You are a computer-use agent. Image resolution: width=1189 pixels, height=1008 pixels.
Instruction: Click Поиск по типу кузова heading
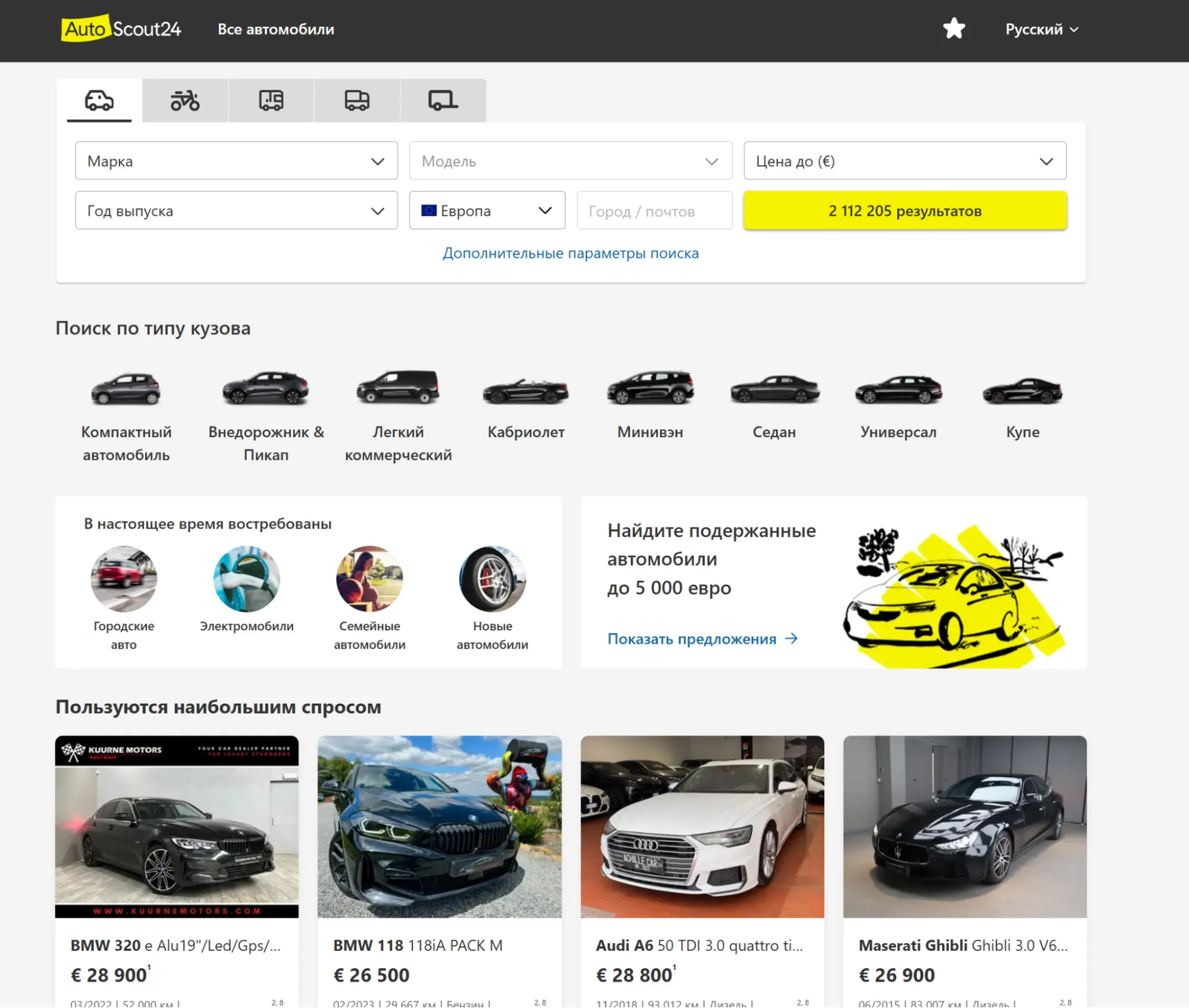(153, 328)
